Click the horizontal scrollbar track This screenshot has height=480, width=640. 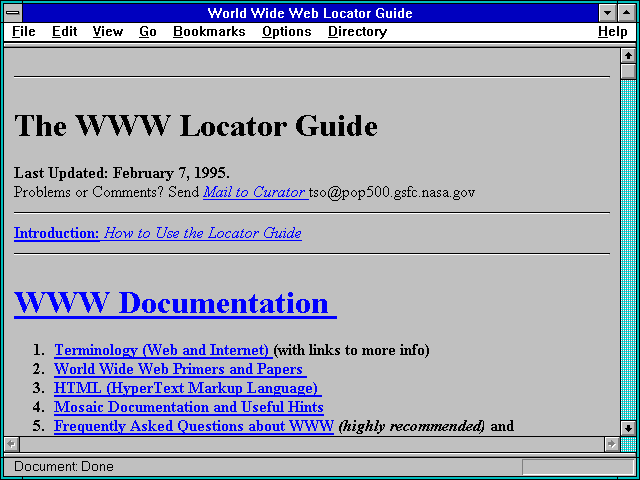(311, 444)
